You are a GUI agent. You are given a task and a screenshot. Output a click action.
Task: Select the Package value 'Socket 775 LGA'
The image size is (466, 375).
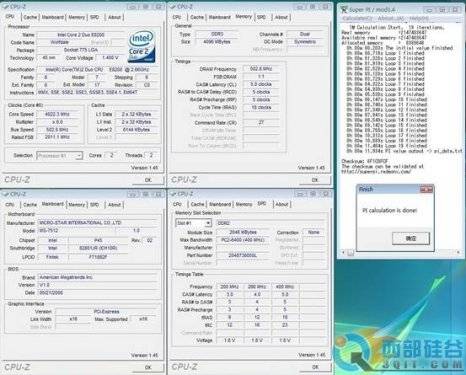pyautogui.click(x=81, y=50)
